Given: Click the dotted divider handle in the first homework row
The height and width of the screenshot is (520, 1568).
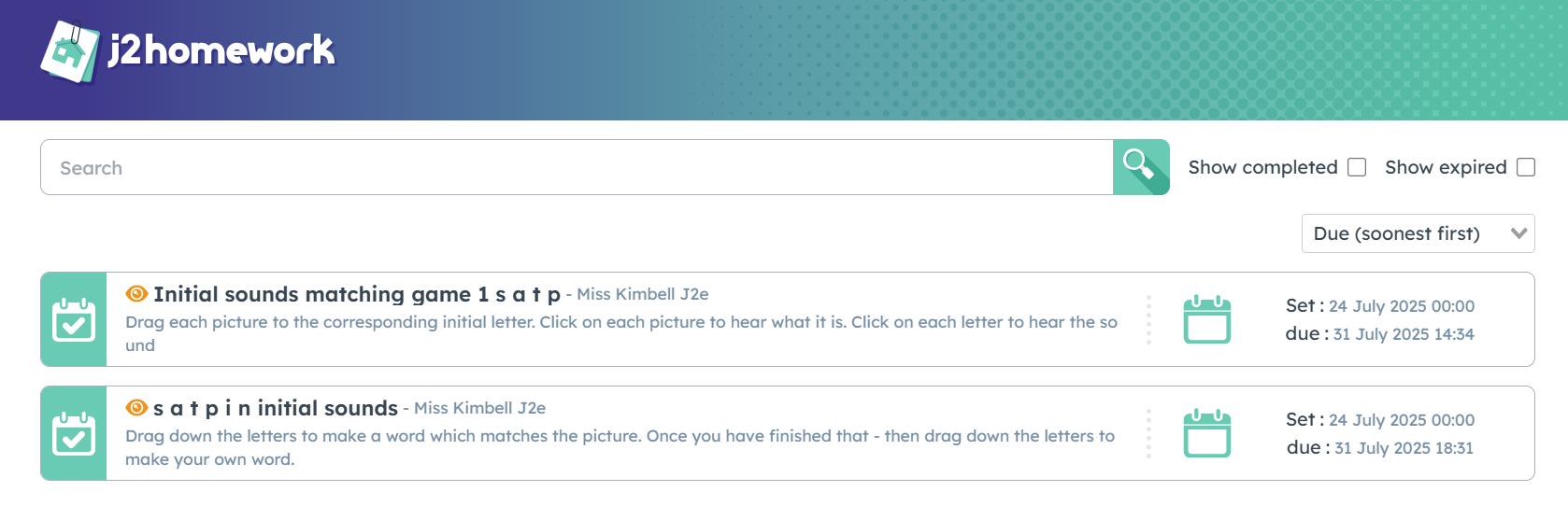Looking at the screenshot, I should (x=1148, y=319).
